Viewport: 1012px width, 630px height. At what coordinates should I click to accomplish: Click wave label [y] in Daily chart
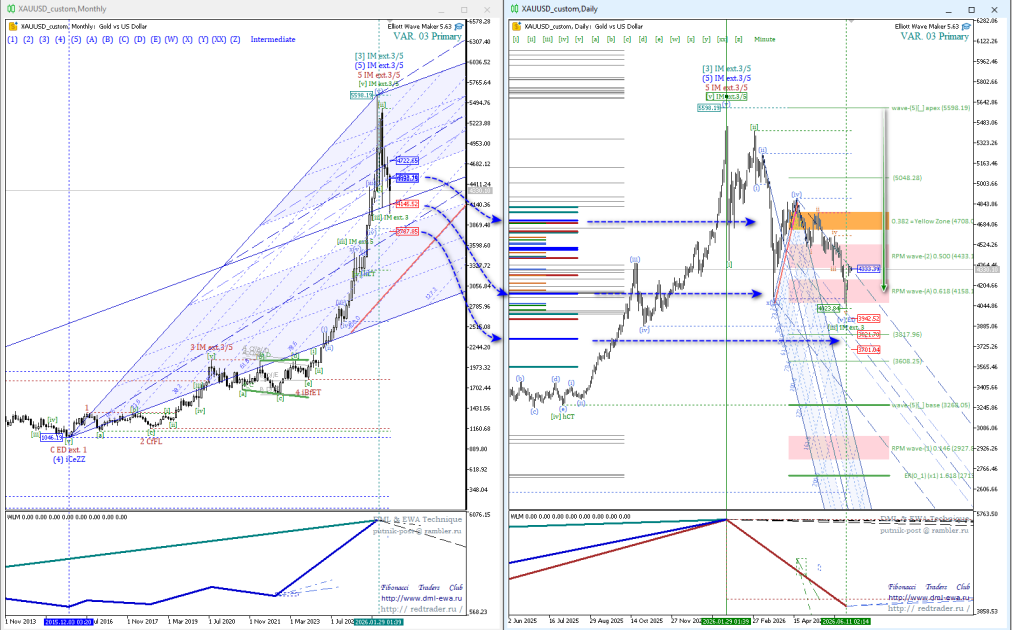pyautogui.click(x=707, y=39)
